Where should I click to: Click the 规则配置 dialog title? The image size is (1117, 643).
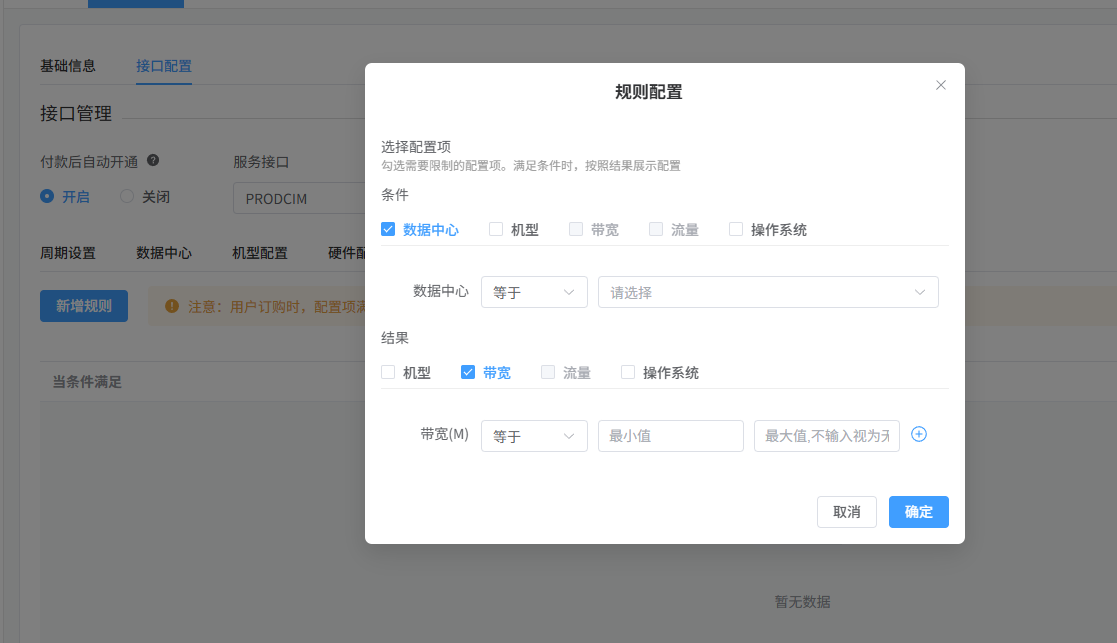(648, 92)
